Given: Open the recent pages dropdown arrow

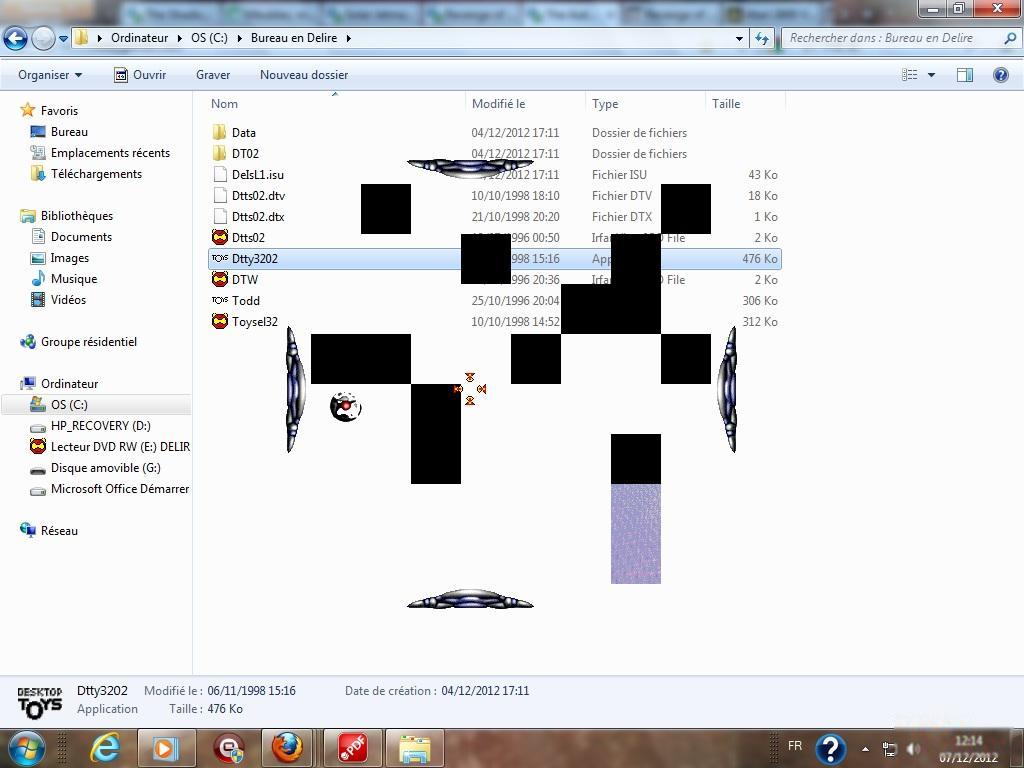Looking at the screenshot, I should (63, 39).
